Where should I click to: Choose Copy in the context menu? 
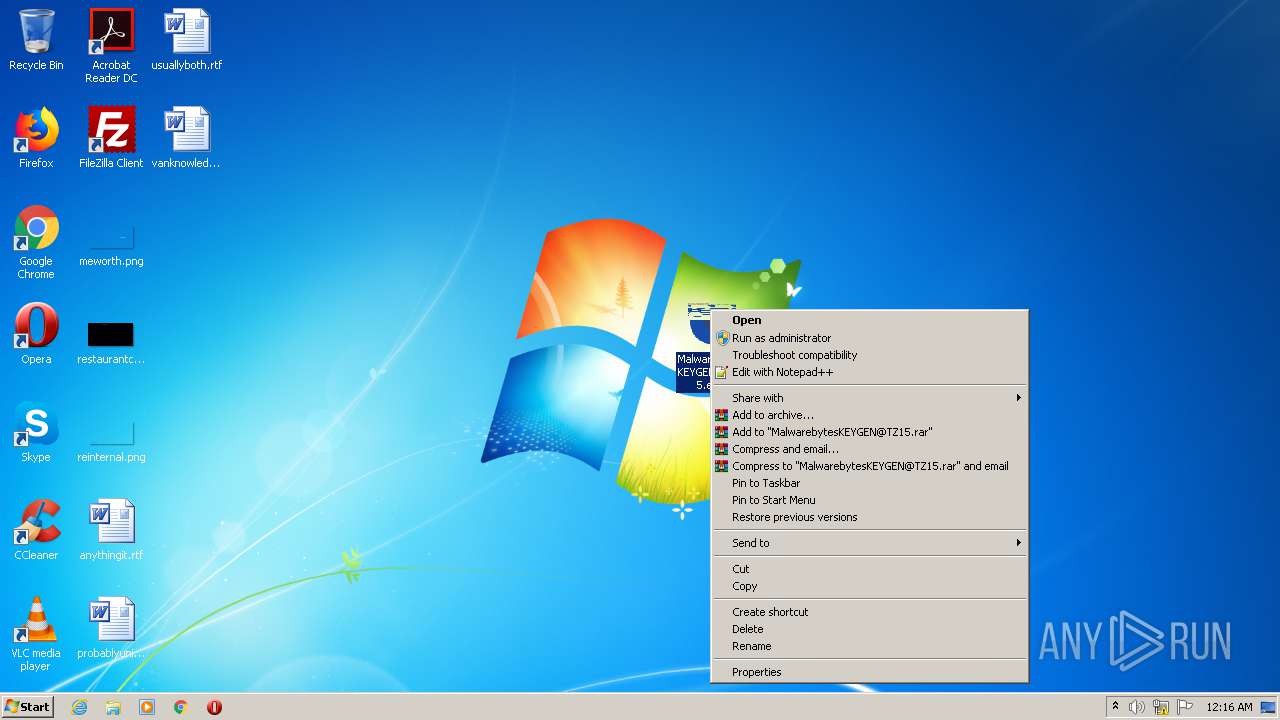[x=869, y=586]
